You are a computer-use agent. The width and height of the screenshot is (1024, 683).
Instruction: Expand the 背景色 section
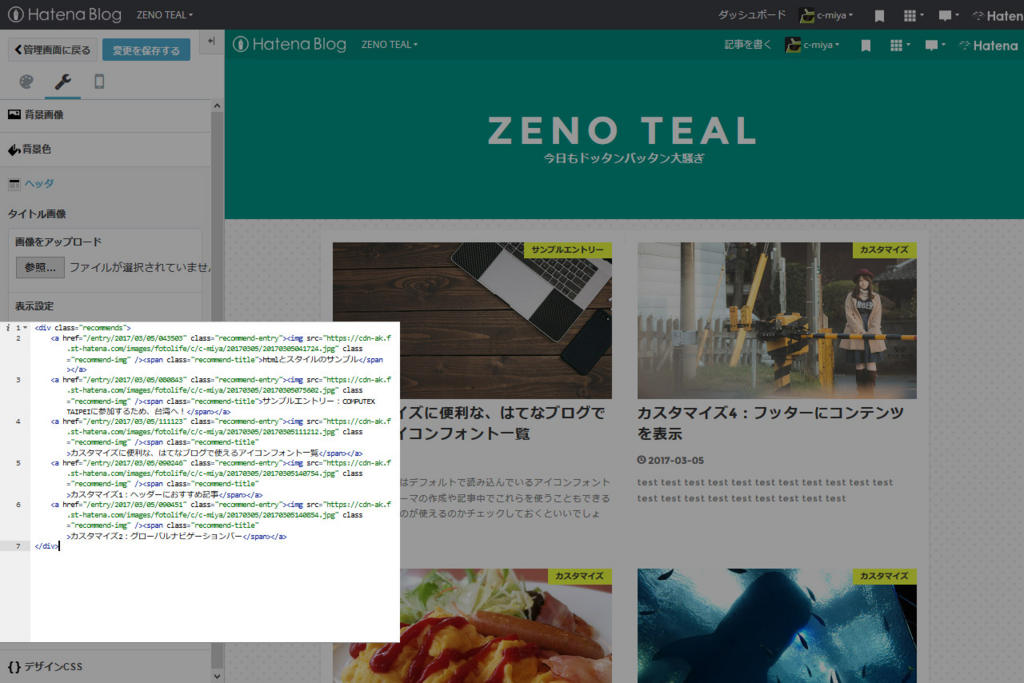[106, 150]
